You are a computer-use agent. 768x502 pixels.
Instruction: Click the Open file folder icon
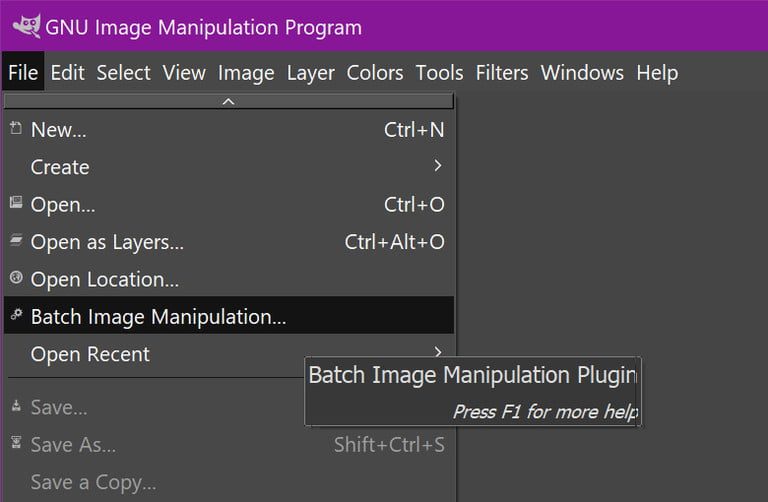click(15, 204)
